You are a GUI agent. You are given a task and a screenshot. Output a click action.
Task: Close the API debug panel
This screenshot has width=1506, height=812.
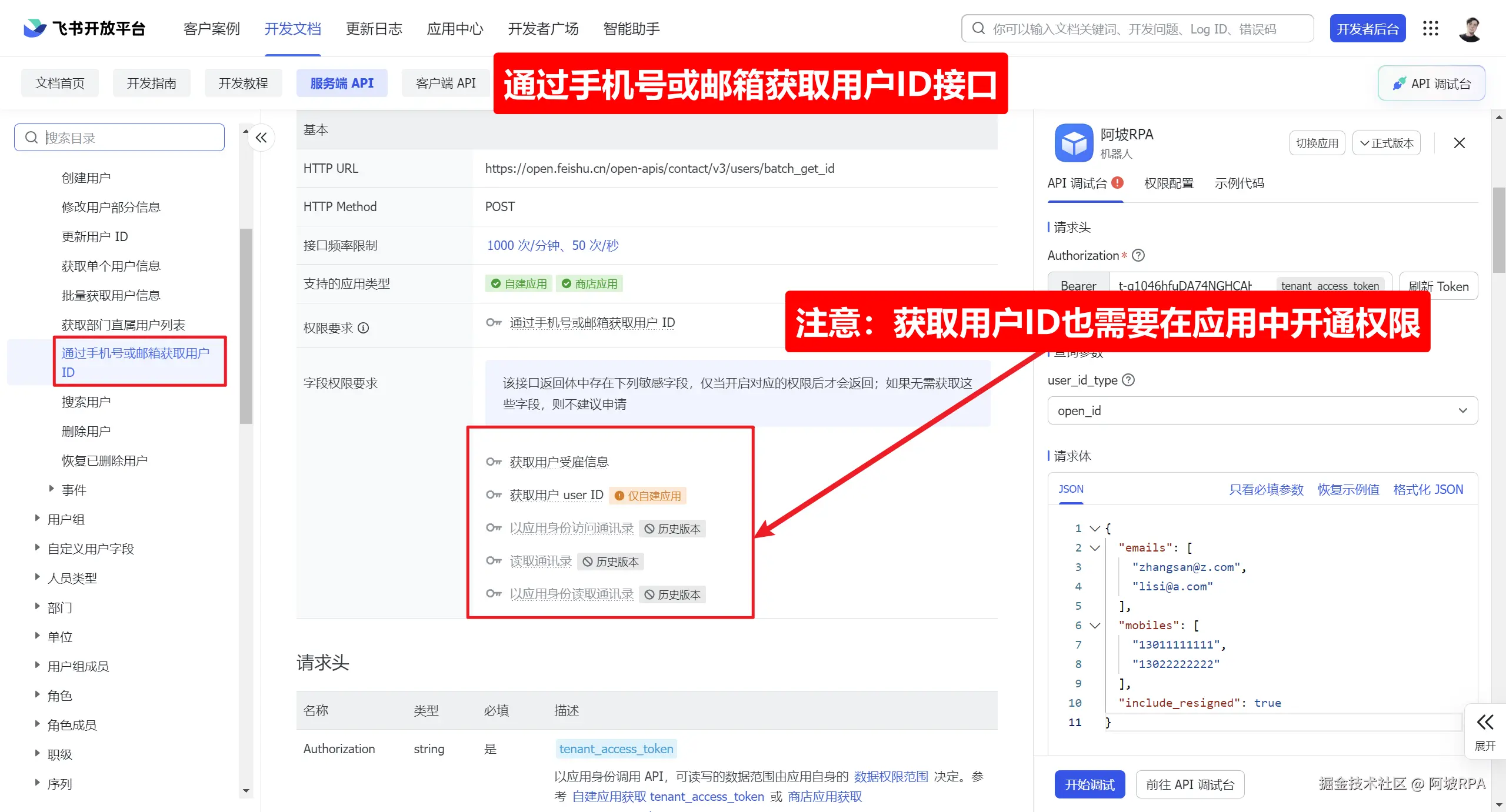(x=1459, y=143)
